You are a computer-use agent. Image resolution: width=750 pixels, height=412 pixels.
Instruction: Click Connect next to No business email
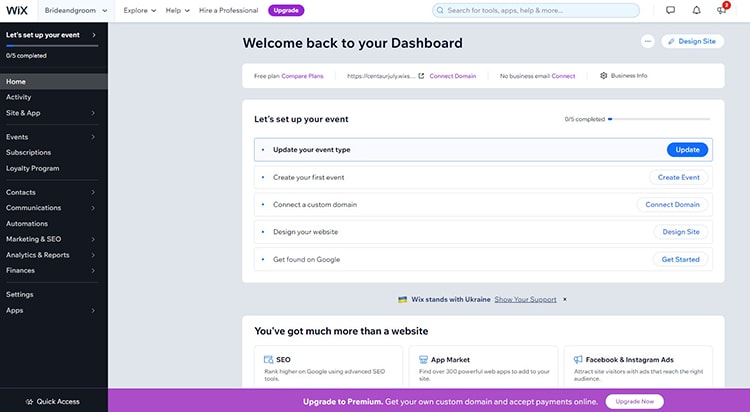click(563, 76)
